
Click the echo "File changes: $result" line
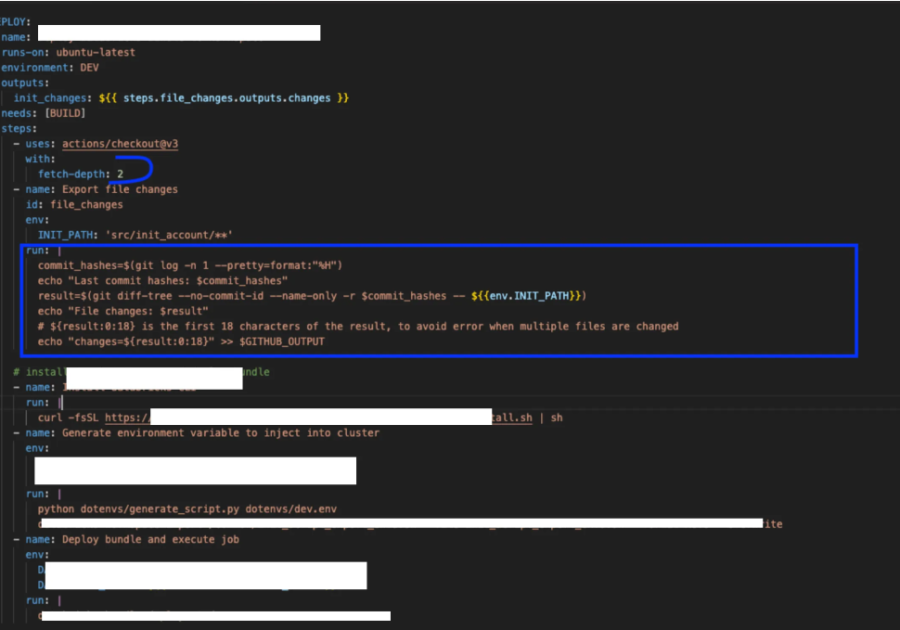pos(123,311)
